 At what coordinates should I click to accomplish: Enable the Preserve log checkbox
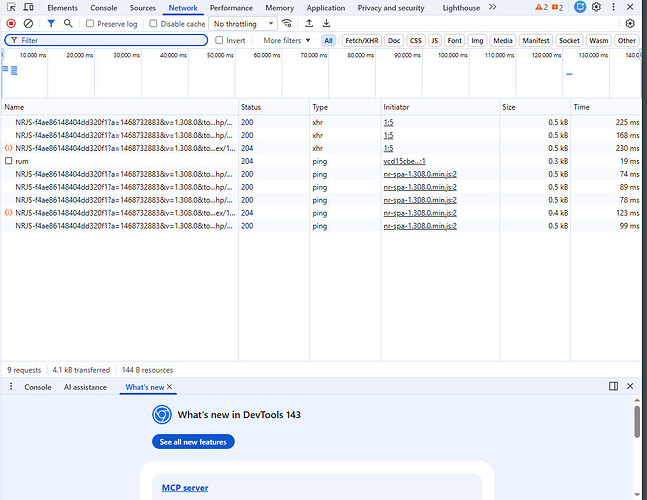tap(91, 23)
